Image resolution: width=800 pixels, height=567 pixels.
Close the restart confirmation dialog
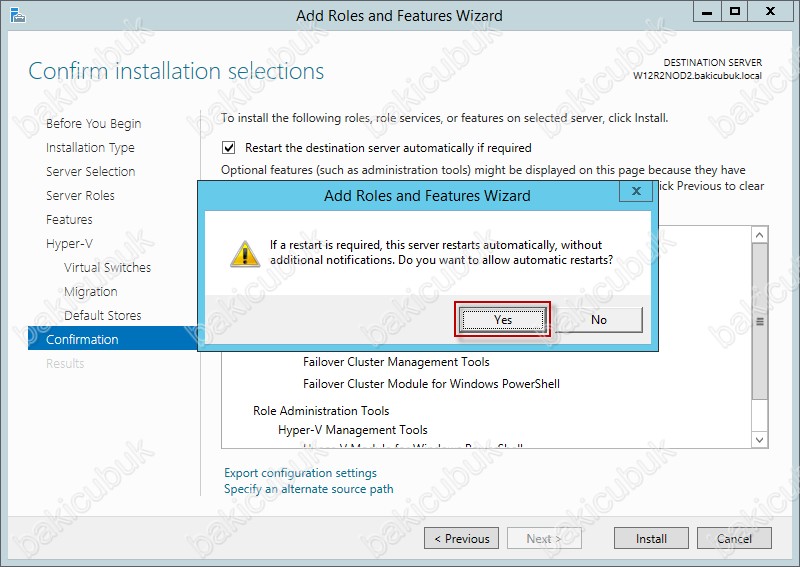pos(636,191)
